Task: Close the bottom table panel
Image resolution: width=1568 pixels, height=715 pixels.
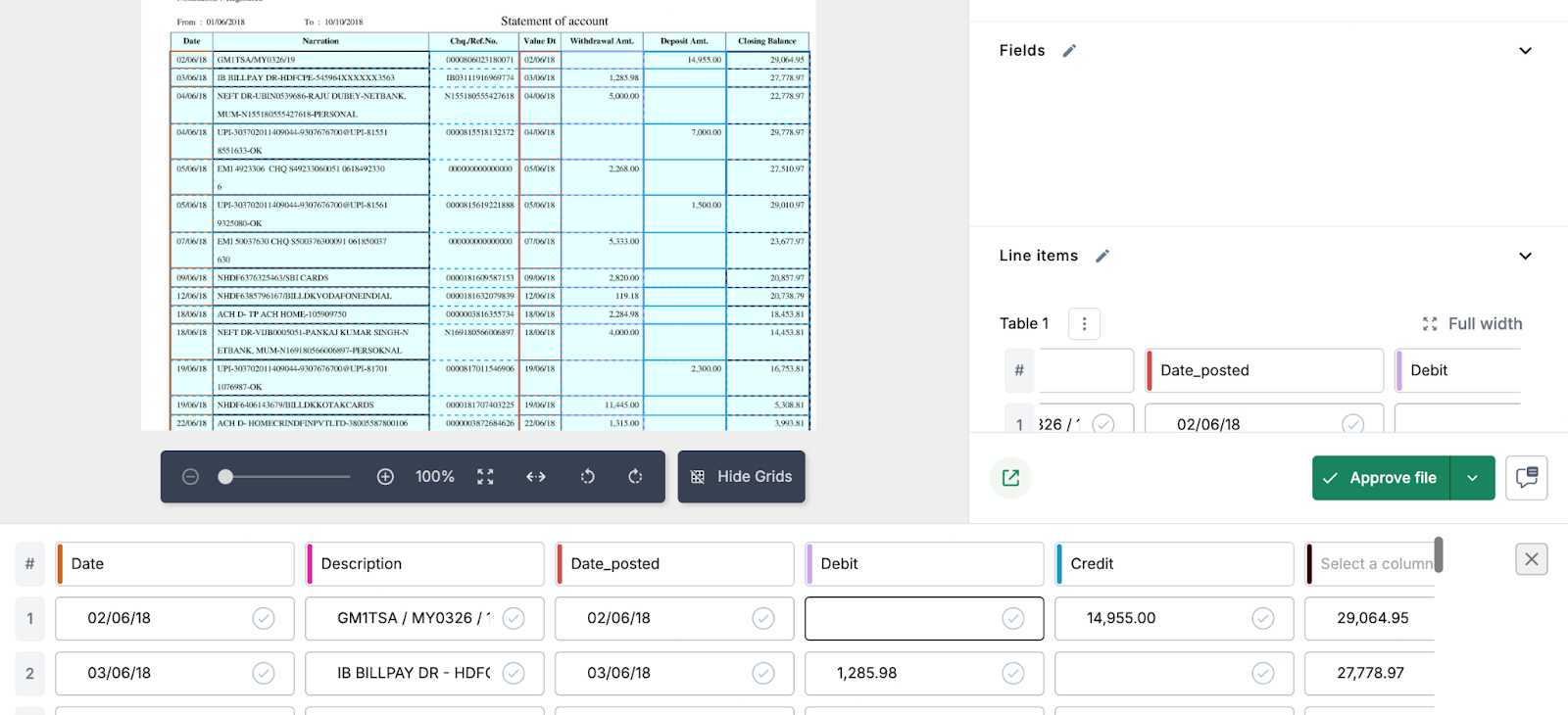Action: tap(1532, 559)
